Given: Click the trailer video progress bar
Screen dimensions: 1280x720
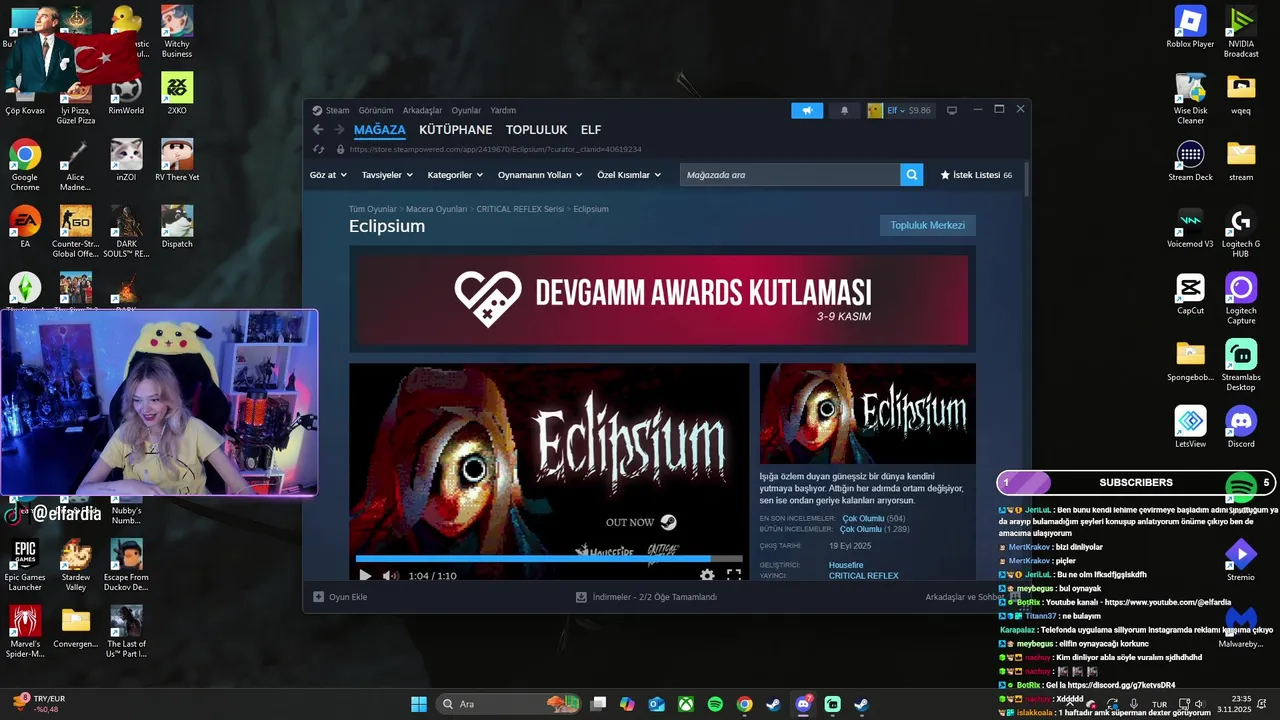Looking at the screenshot, I should click(x=549, y=559).
